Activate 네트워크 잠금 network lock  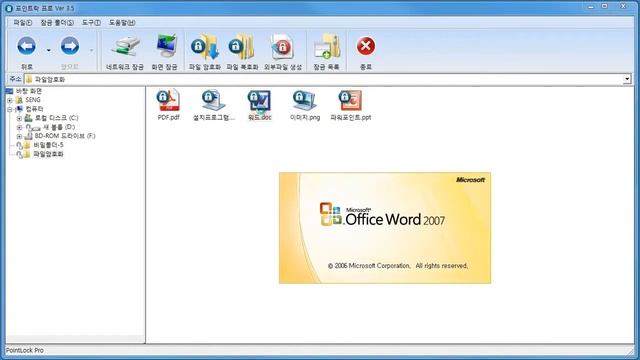point(124,53)
